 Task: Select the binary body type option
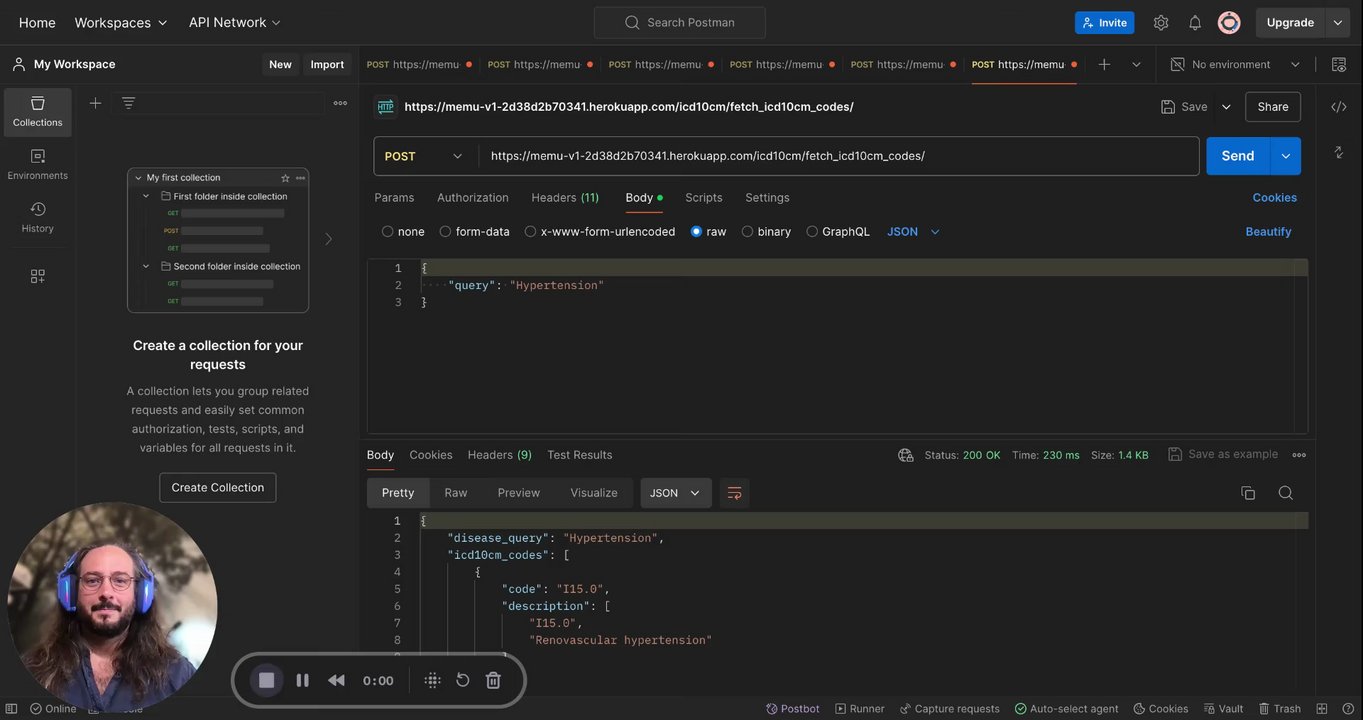click(x=747, y=232)
